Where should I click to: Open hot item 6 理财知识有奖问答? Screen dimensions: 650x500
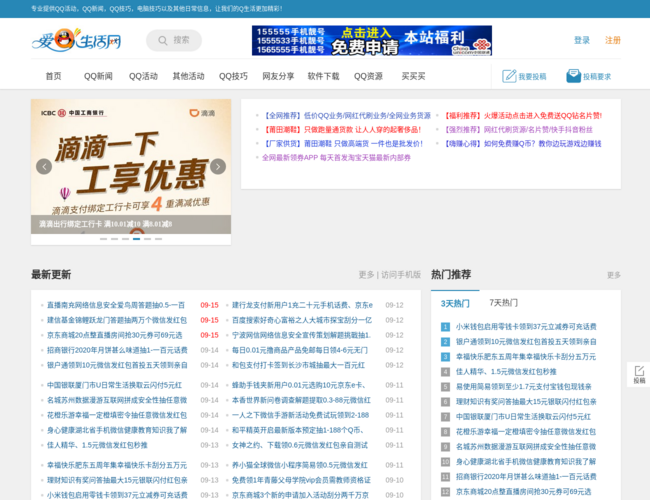[526, 402]
